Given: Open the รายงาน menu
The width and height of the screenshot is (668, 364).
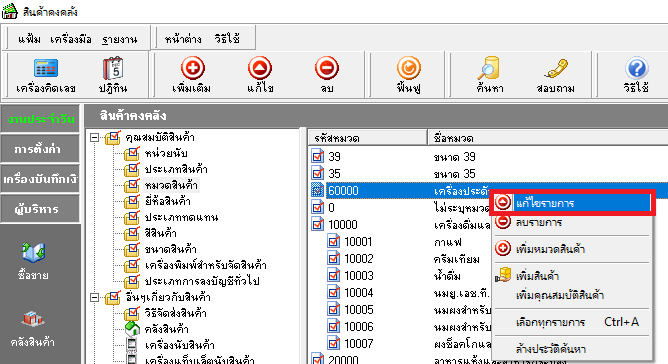Looking at the screenshot, I should (119, 39).
